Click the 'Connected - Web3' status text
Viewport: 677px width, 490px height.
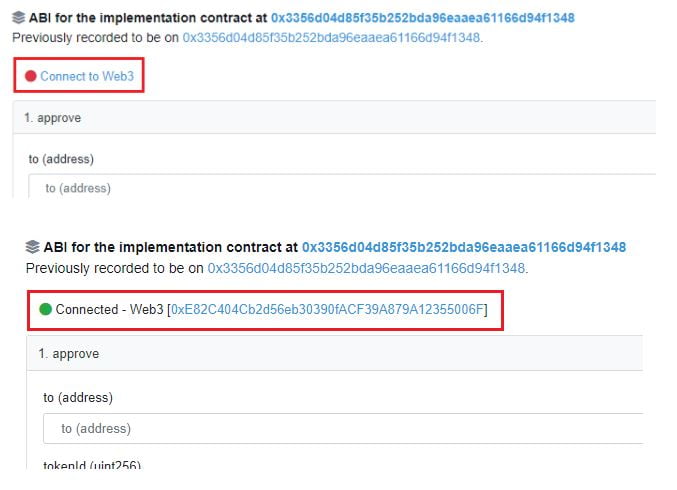pyautogui.click(x=109, y=310)
